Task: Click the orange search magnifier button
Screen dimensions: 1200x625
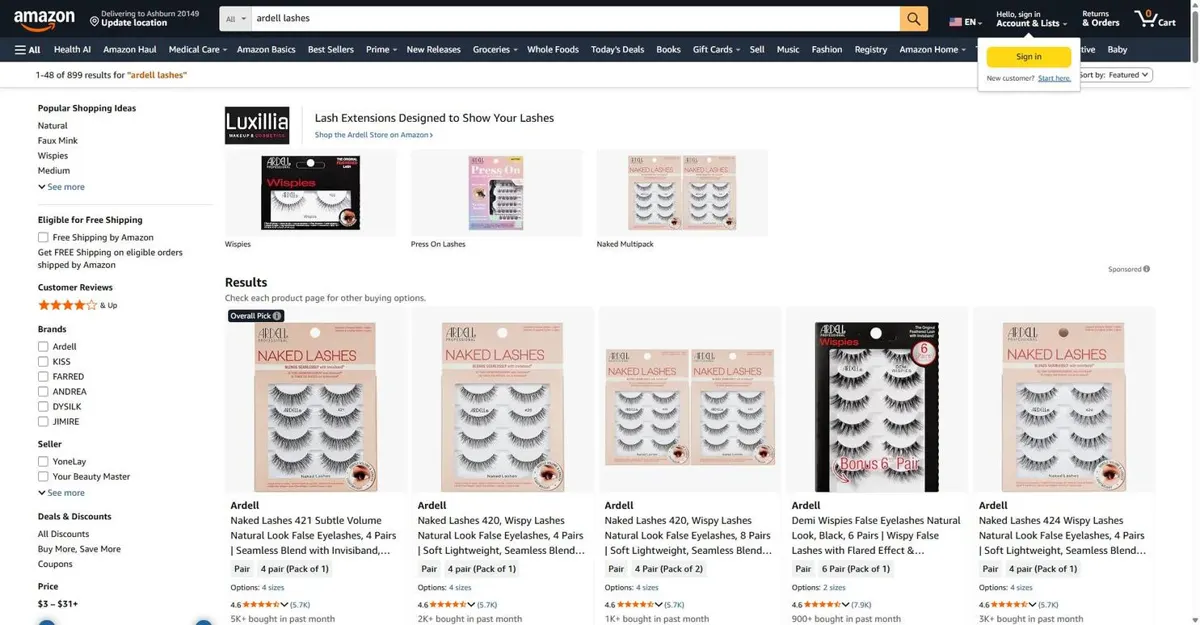Action: (913, 18)
